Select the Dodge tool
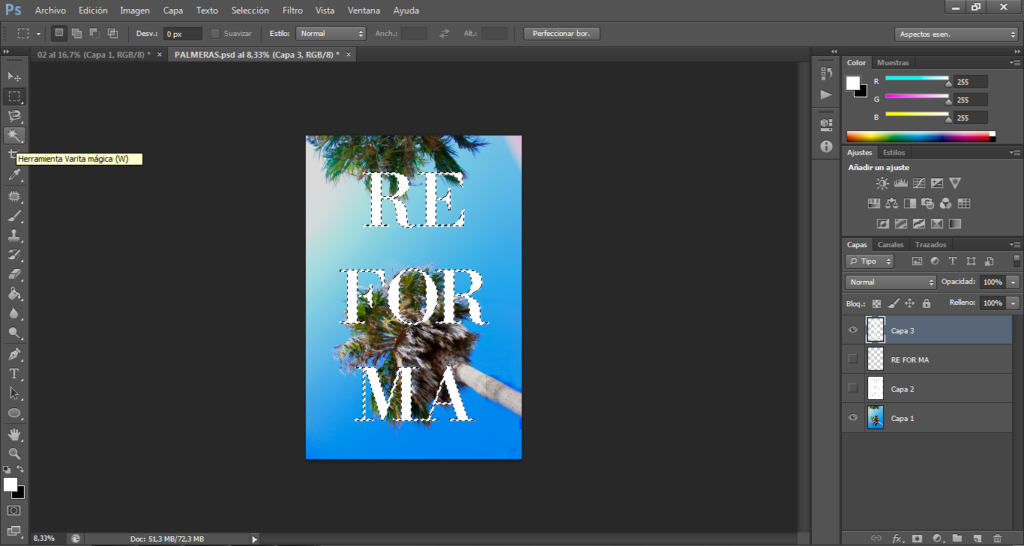 point(14,333)
